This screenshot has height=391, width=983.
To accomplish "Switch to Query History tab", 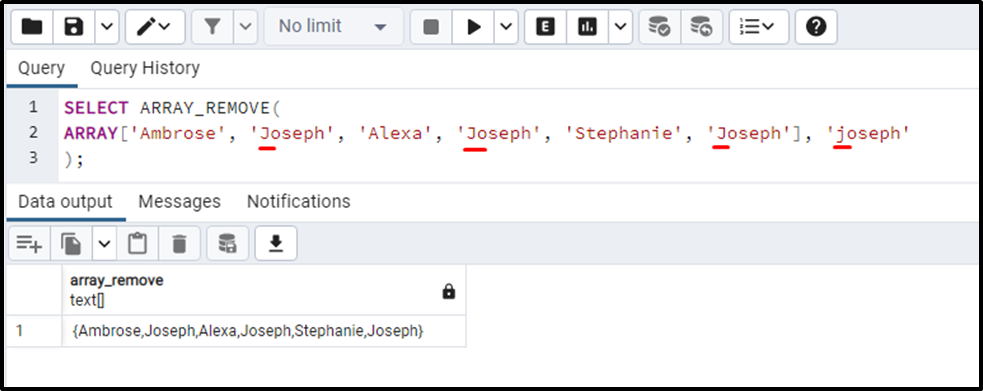I will click(x=145, y=68).
